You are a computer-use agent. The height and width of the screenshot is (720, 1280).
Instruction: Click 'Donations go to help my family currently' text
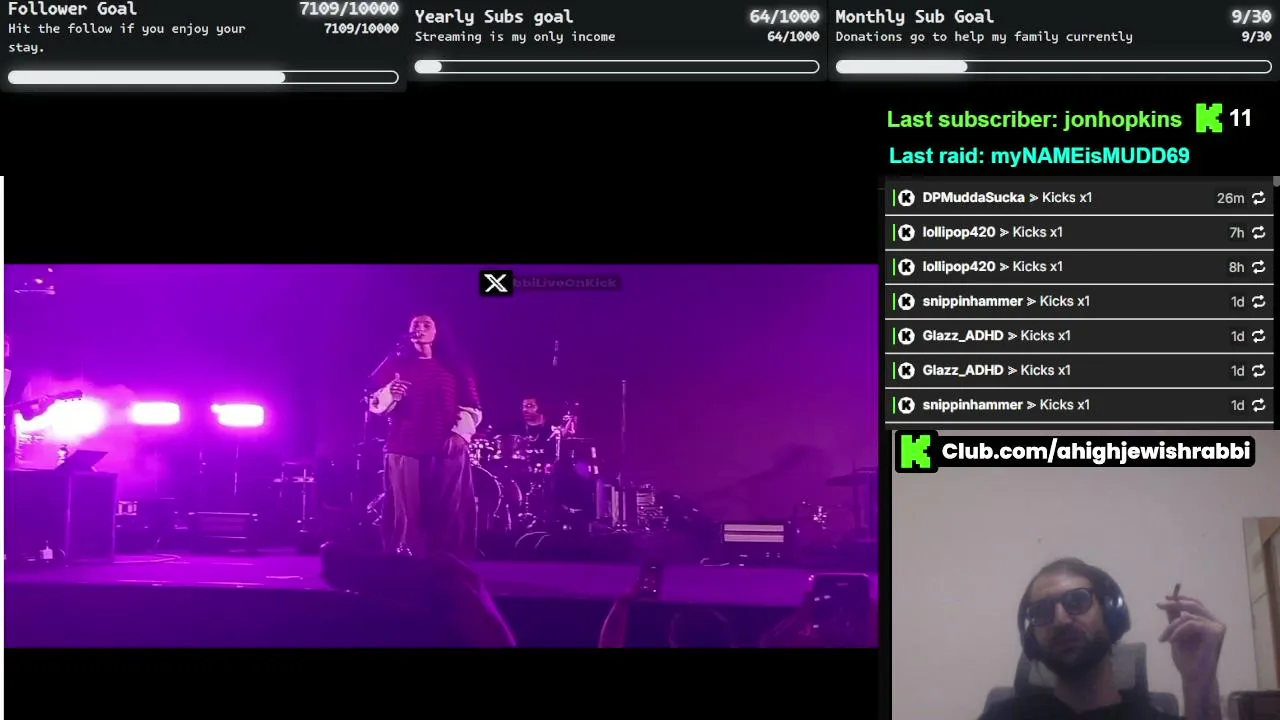[984, 37]
